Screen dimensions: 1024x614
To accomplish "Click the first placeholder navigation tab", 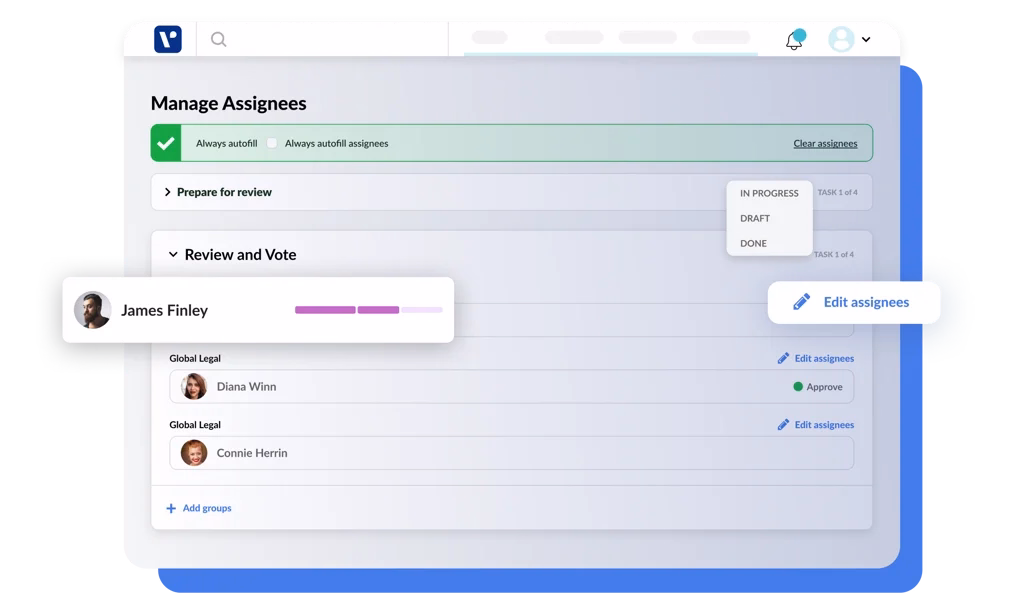I will (x=489, y=37).
